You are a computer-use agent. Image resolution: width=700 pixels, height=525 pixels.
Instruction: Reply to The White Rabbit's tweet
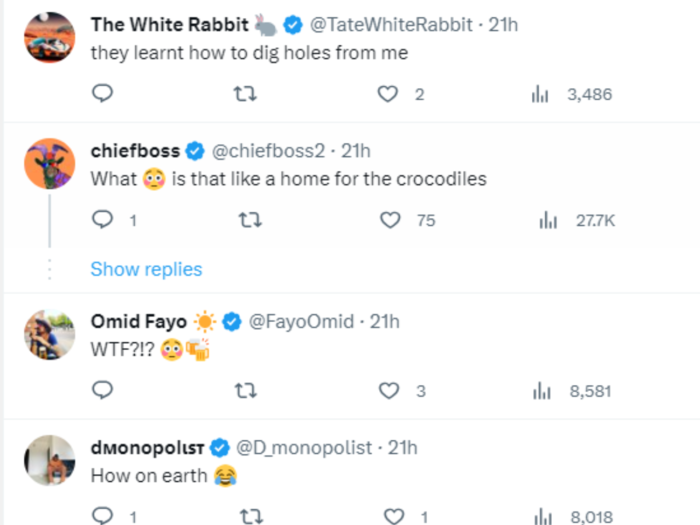tap(102, 93)
